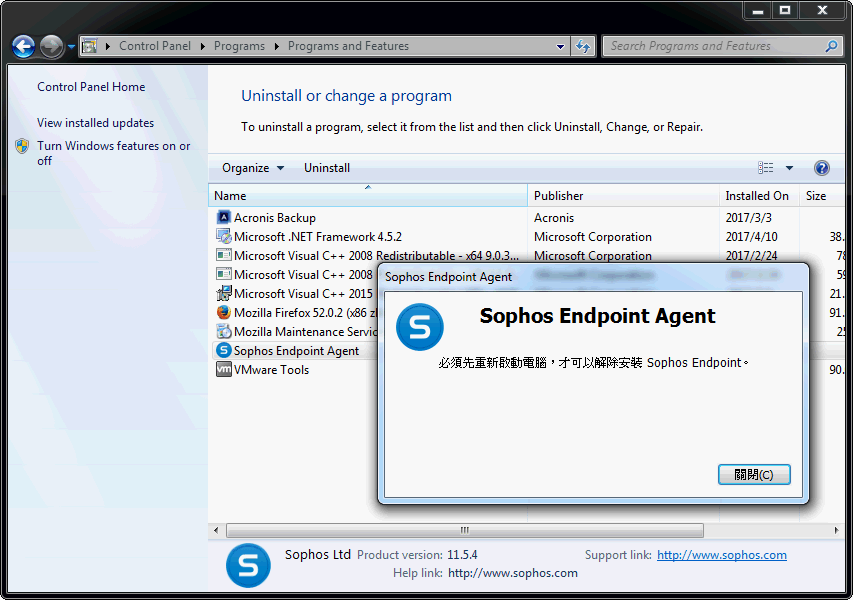Open View installed updates
The image size is (853, 600).
point(95,123)
